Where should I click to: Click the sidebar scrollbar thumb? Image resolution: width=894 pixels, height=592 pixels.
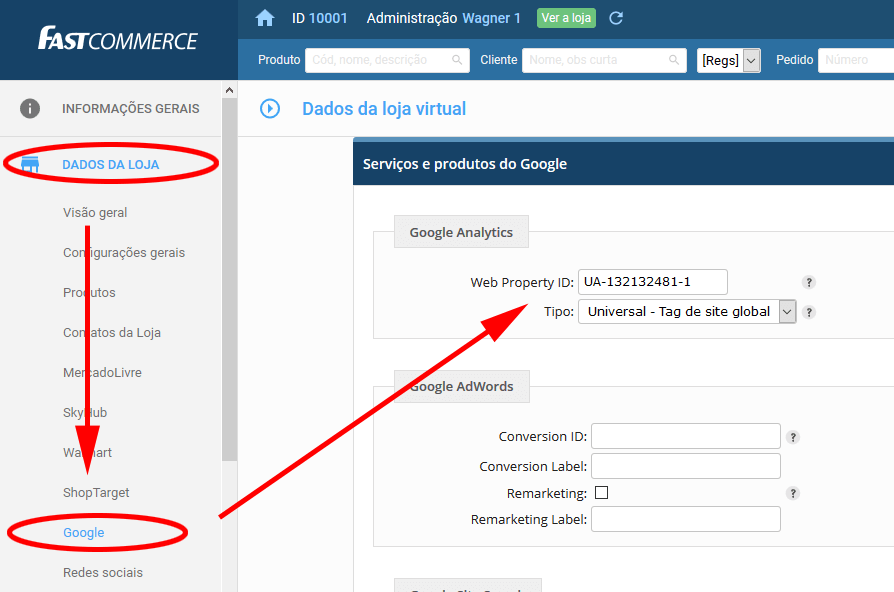(x=229, y=279)
